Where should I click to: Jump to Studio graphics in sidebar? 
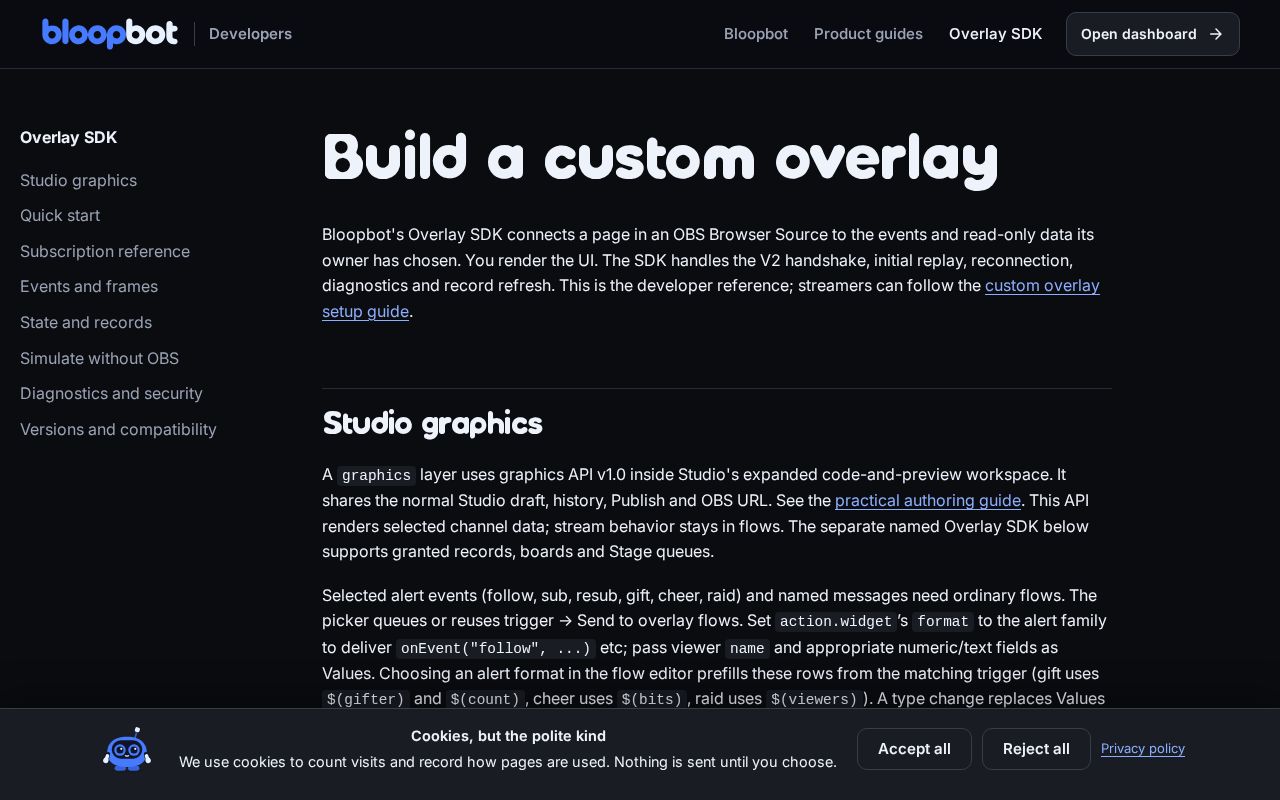click(78, 180)
